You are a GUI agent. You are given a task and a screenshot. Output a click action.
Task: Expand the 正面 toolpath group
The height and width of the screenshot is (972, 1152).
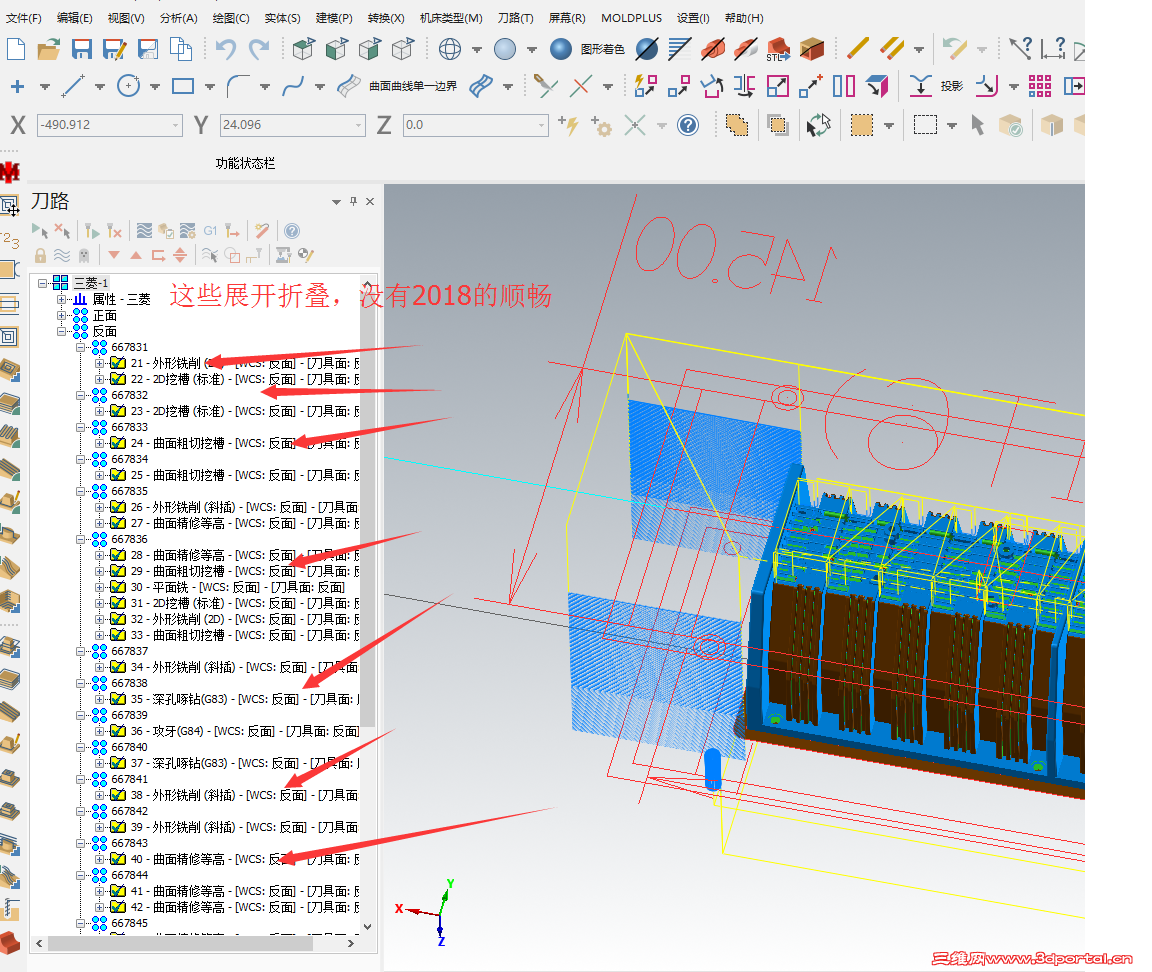tap(62, 315)
